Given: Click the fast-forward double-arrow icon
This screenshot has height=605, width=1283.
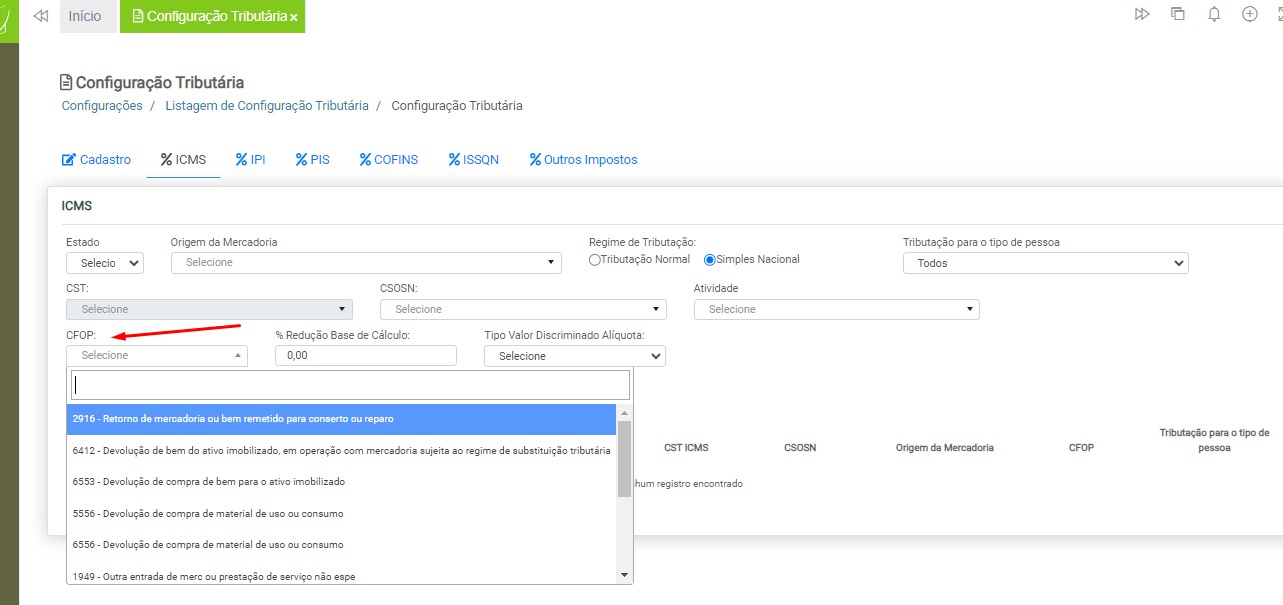Looking at the screenshot, I should (1142, 14).
